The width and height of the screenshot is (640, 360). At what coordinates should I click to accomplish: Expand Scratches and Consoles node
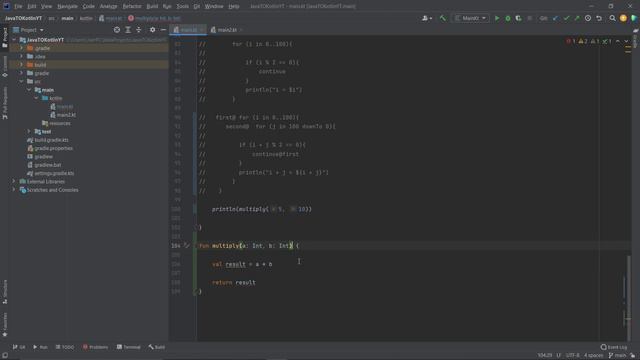click(14, 190)
